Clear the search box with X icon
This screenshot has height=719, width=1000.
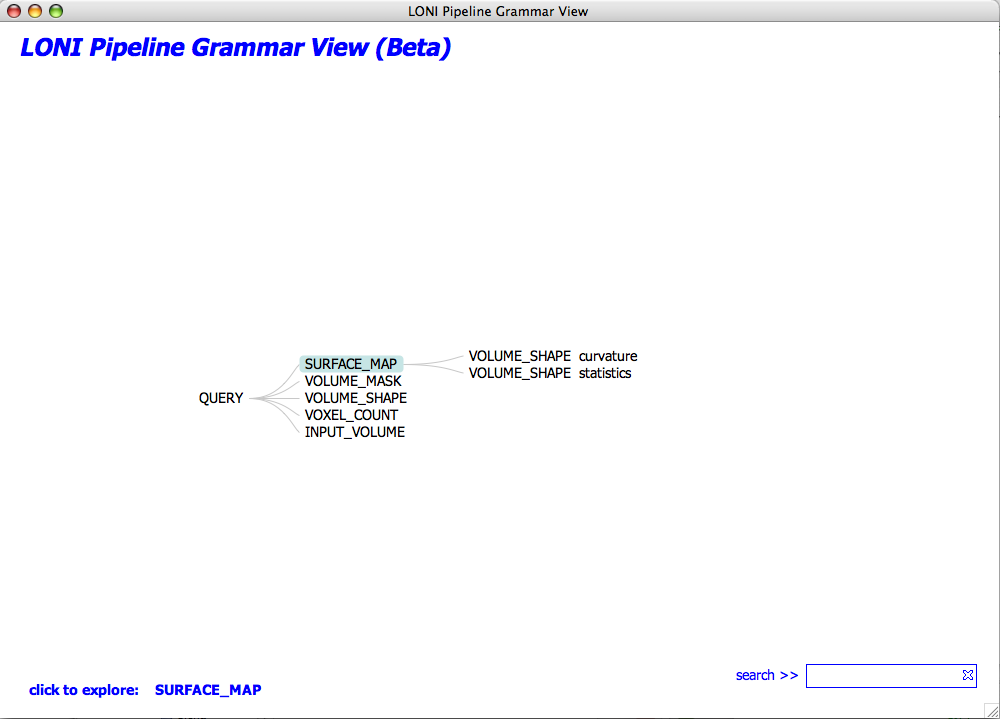pos(967,675)
